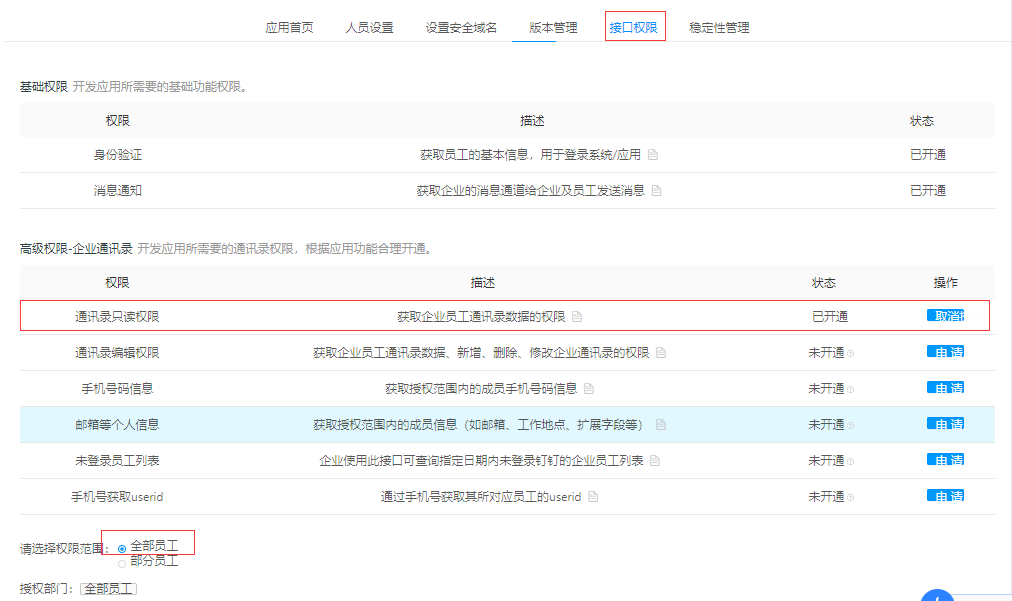Screen dimensions: 1012x601
Task: Apply for 手机号获取userid permission
Action: click(946, 496)
